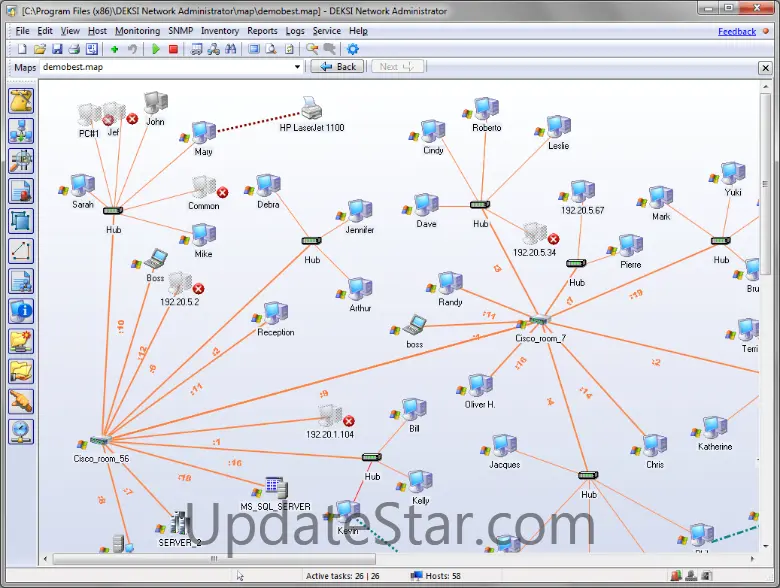Screen dimensions: 780x588
Task: Click the horizontal scrollbar right arrow
Action: [752, 559]
